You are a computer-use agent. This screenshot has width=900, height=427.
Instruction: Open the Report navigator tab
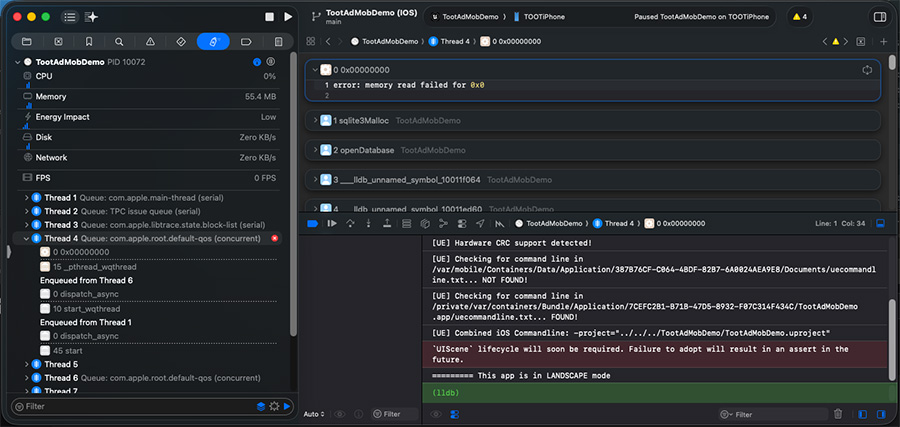278,41
